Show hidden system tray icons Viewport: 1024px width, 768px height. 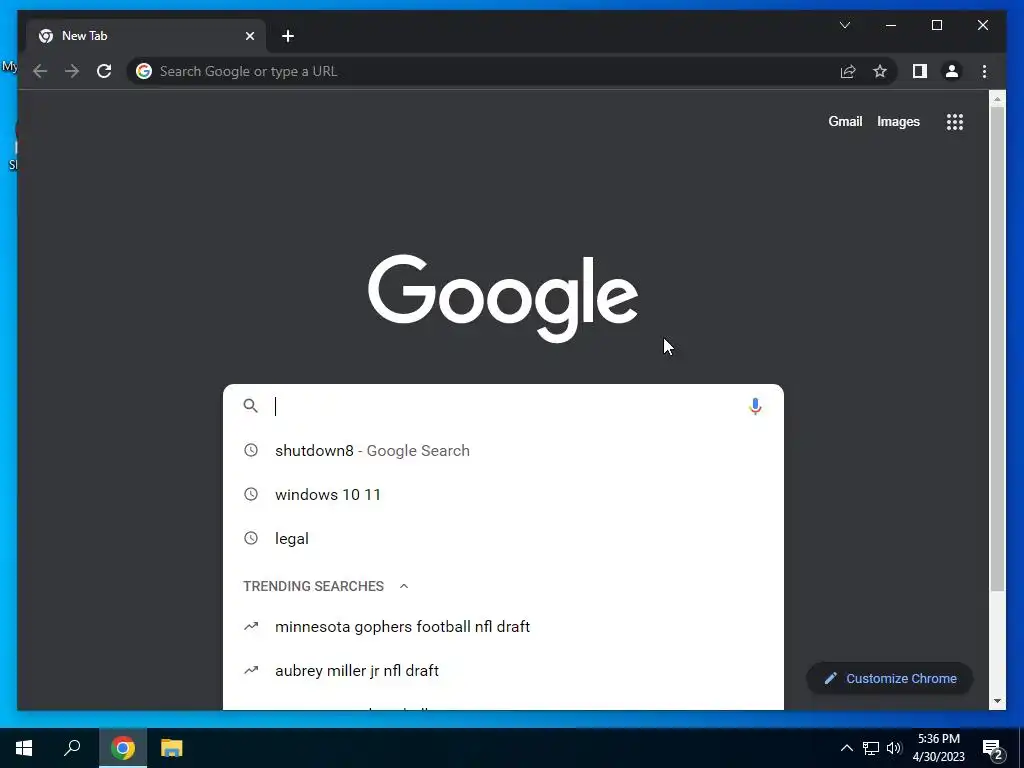[846, 748]
